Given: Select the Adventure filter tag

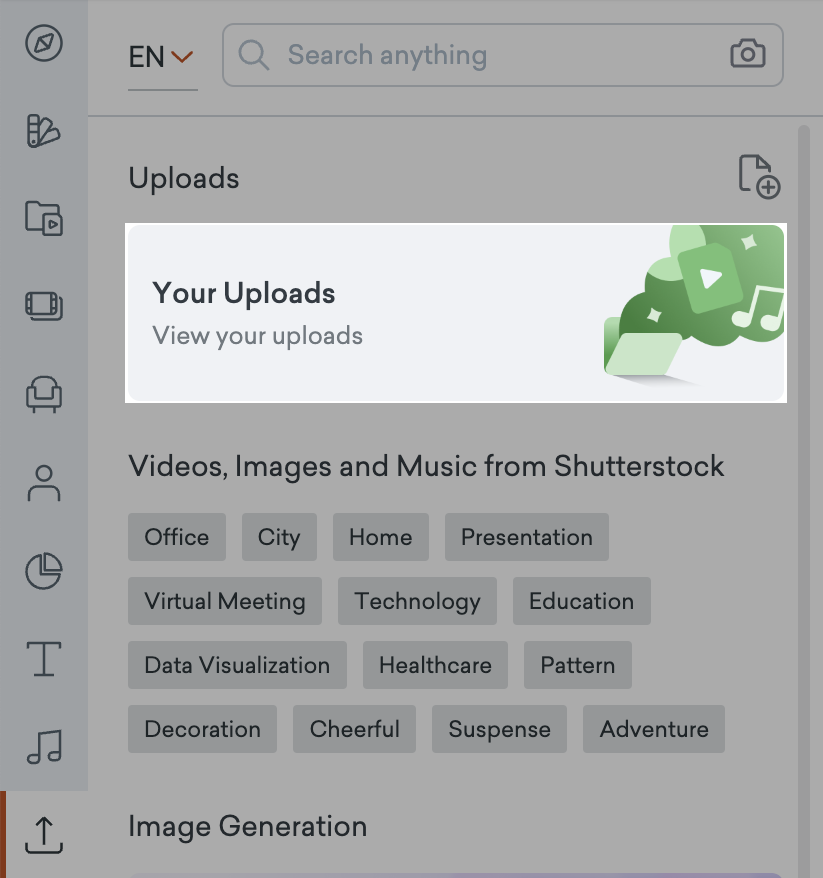Looking at the screenshot, I should 653,729.
